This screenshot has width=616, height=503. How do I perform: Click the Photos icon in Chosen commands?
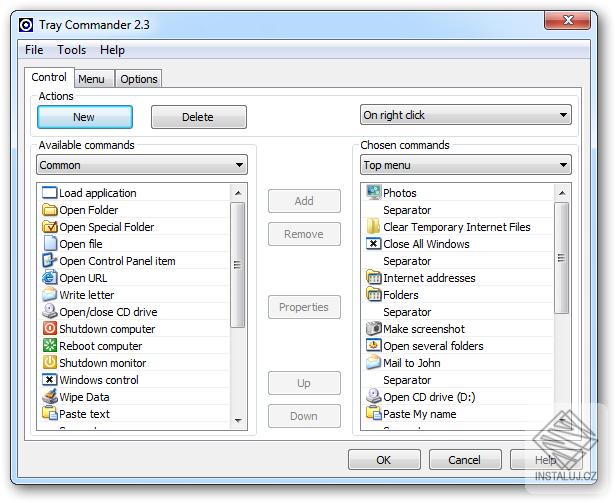click(x=374, y=193)
